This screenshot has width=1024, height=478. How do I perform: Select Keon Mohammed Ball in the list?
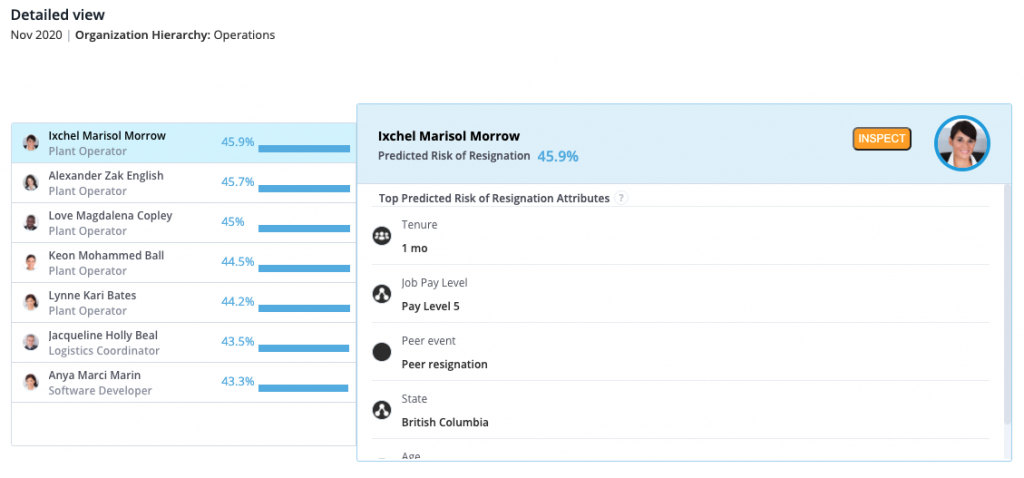tap(183, 263)
